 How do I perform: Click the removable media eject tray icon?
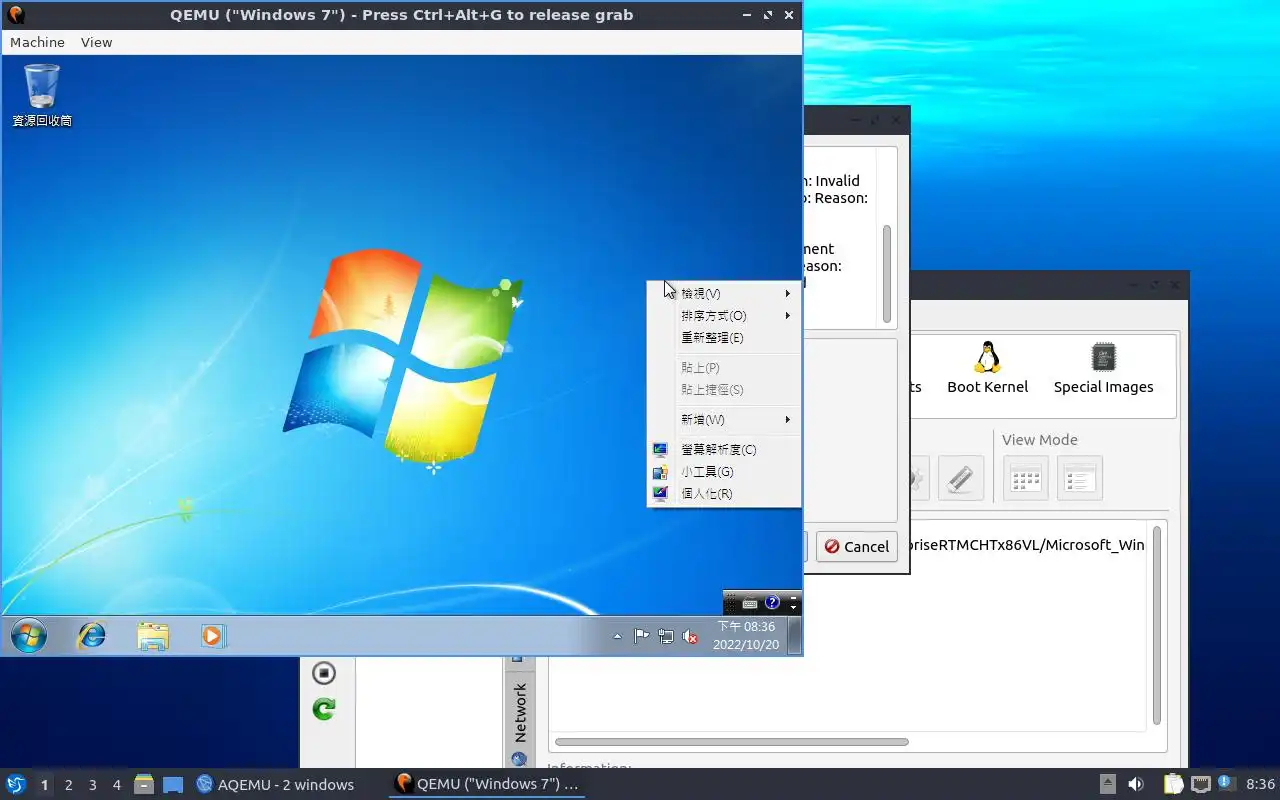(x=1108, y=784)
